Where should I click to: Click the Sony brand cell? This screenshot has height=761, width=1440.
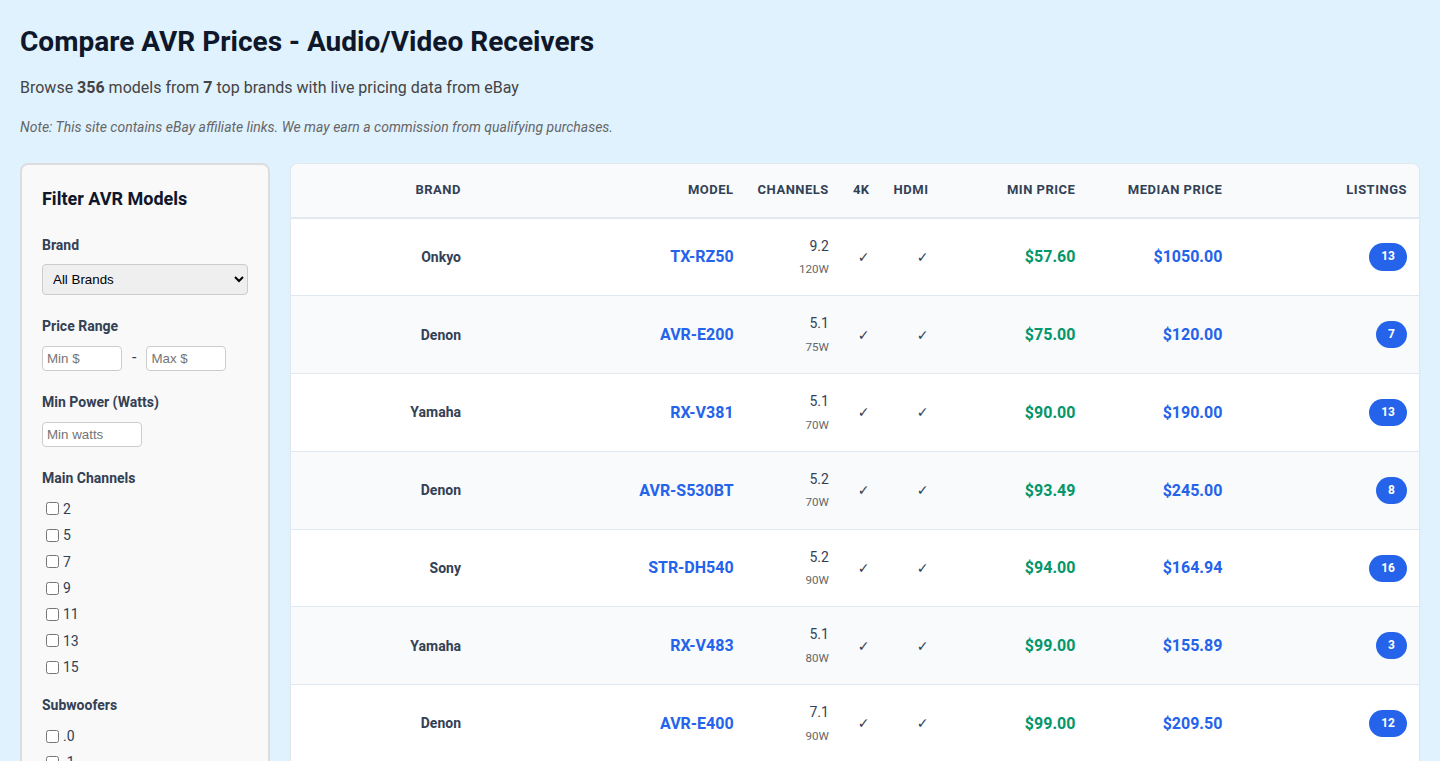[445, 568]
